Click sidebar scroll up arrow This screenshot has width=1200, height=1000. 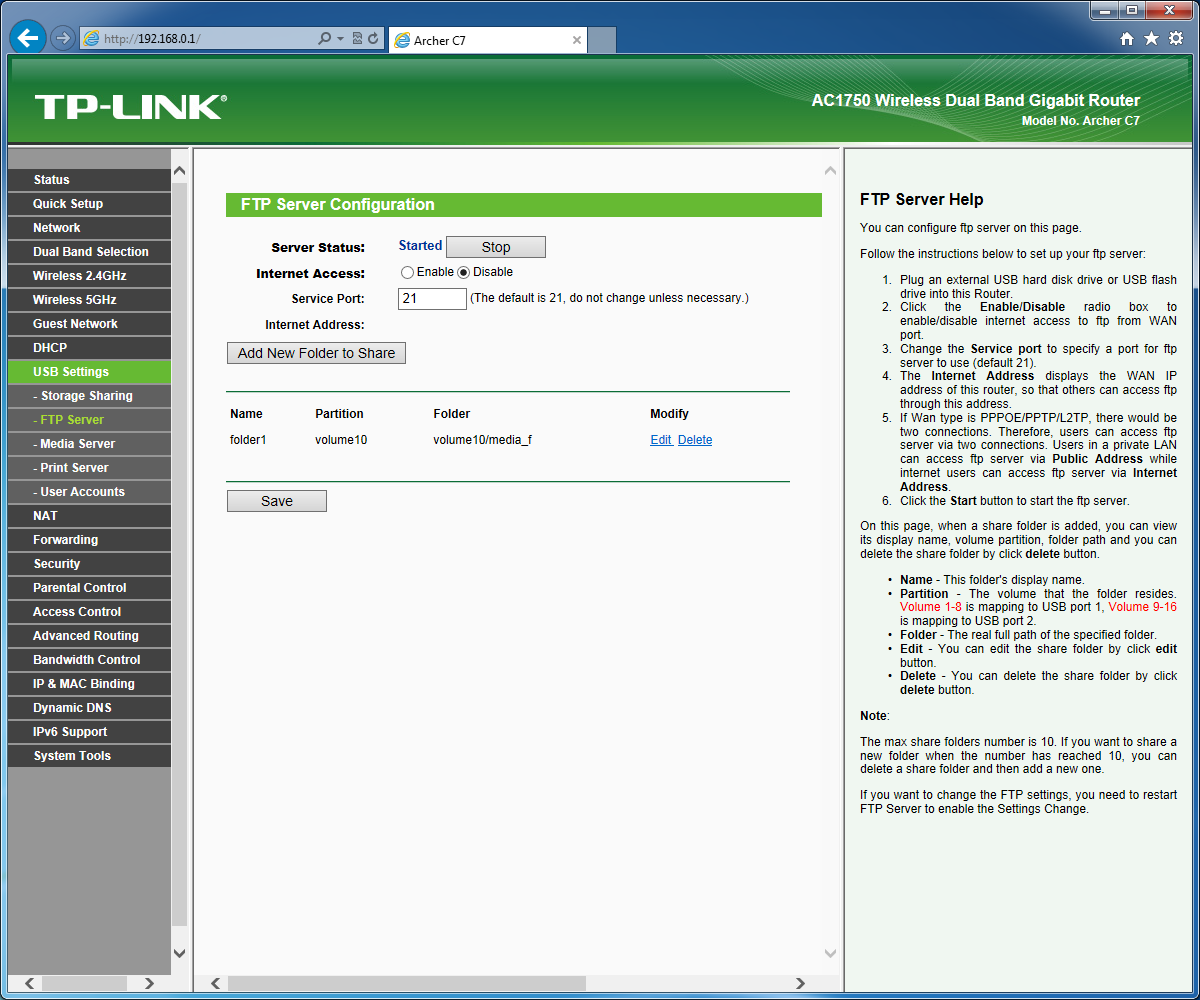click(180, 171)
